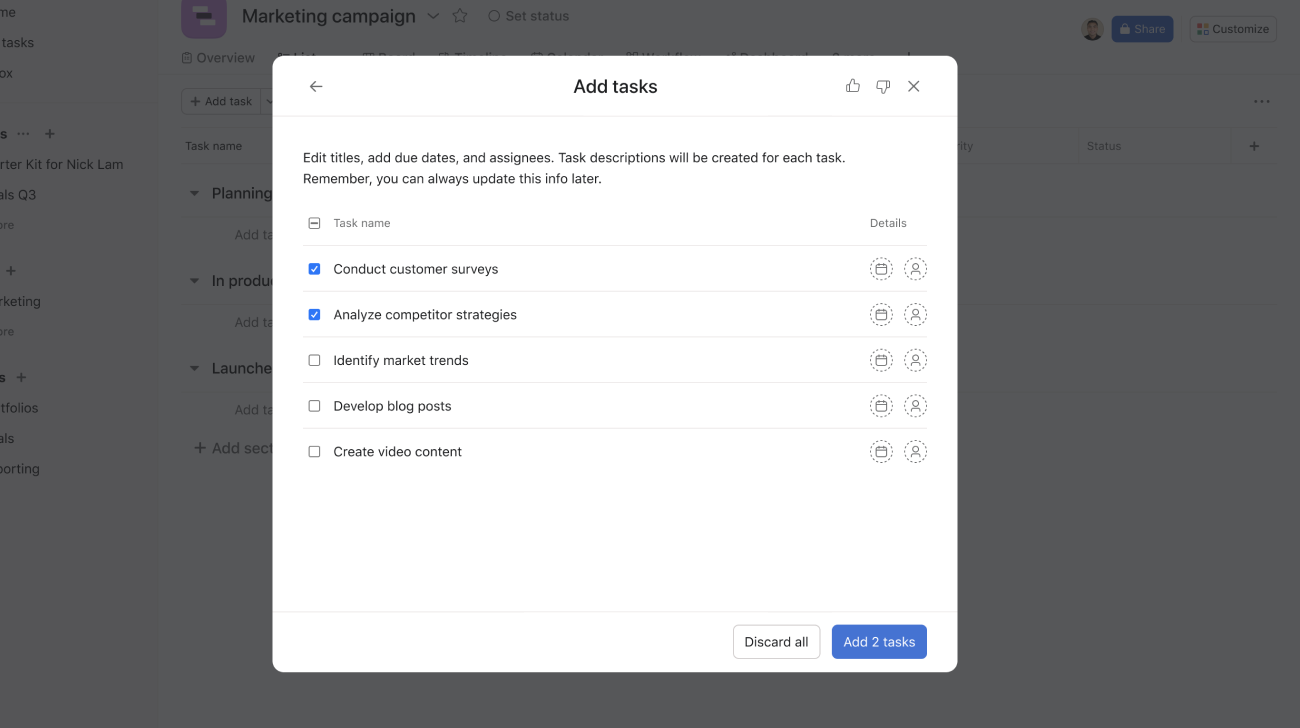Set due date for Create video content
The image size is (1300, 728).
coord(881,451)
